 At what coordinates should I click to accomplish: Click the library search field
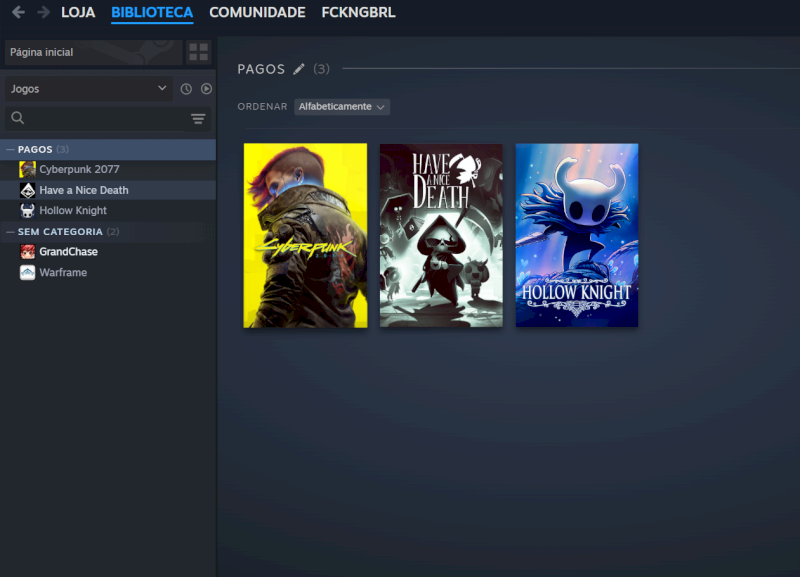click(108, 118)
